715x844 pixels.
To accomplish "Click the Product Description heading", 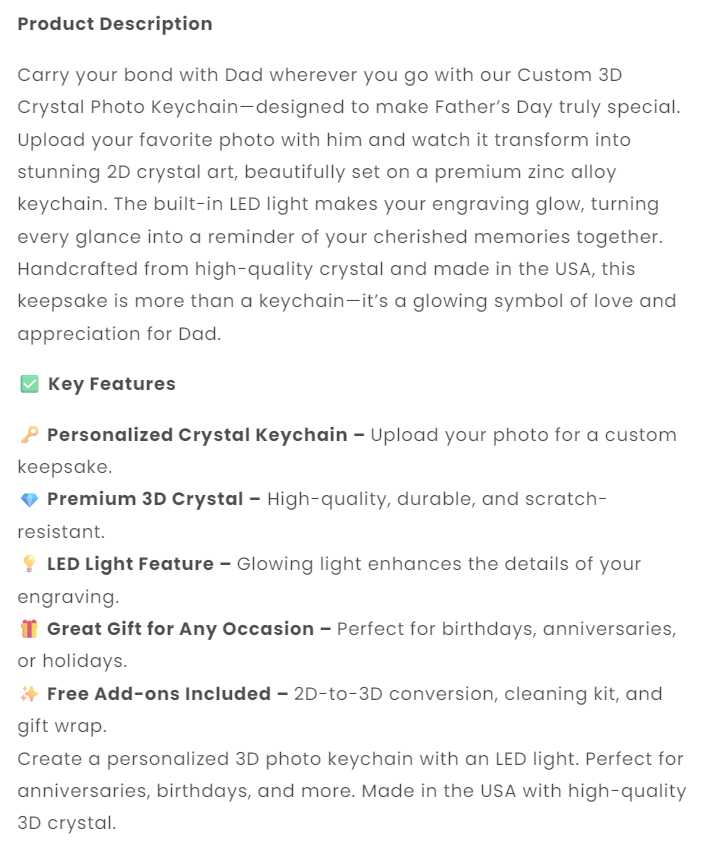I will click(x=115, y=24).
